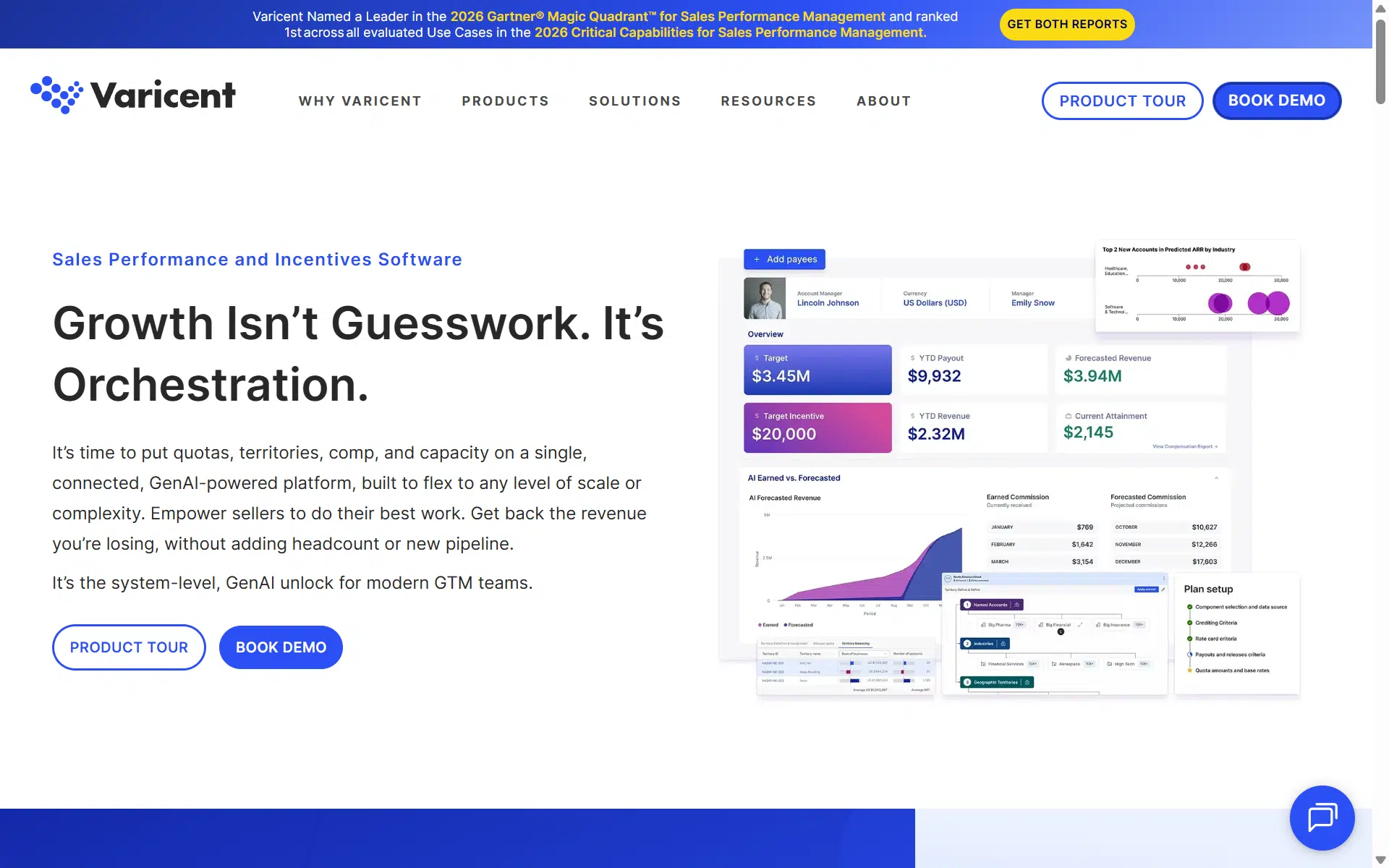
Task: Click the Plan setup heading
Action: (x=1208, y=590)
